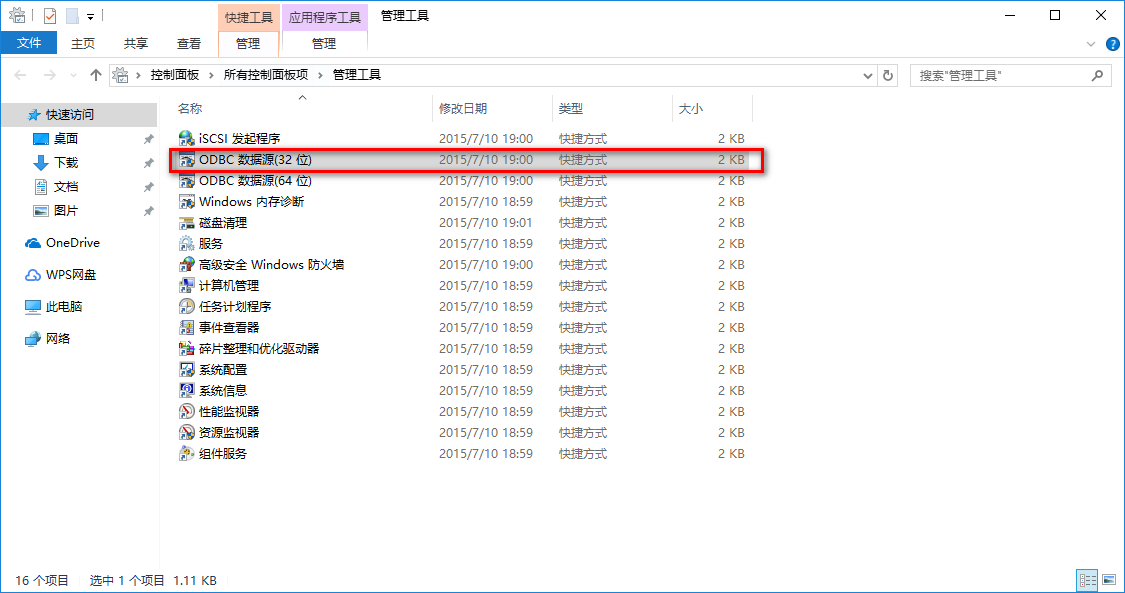This screenshot has width=1125, height=593.
Task: Click the iSCSI 发起程序 icon
Action: [187, 138]
